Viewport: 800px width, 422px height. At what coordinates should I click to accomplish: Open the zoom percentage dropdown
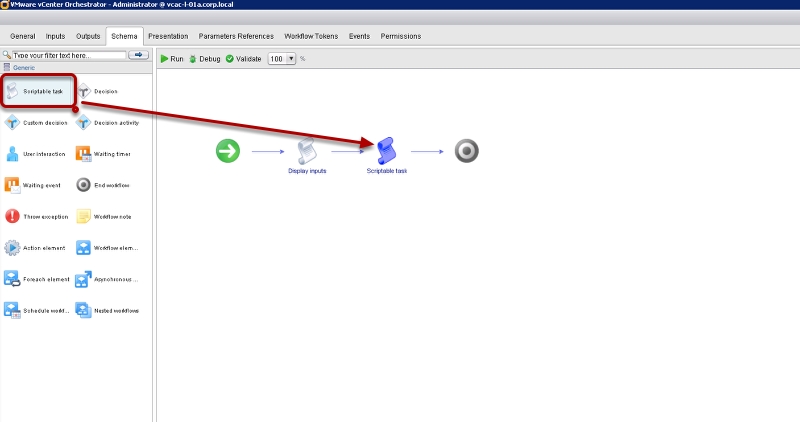click(291, 59)
